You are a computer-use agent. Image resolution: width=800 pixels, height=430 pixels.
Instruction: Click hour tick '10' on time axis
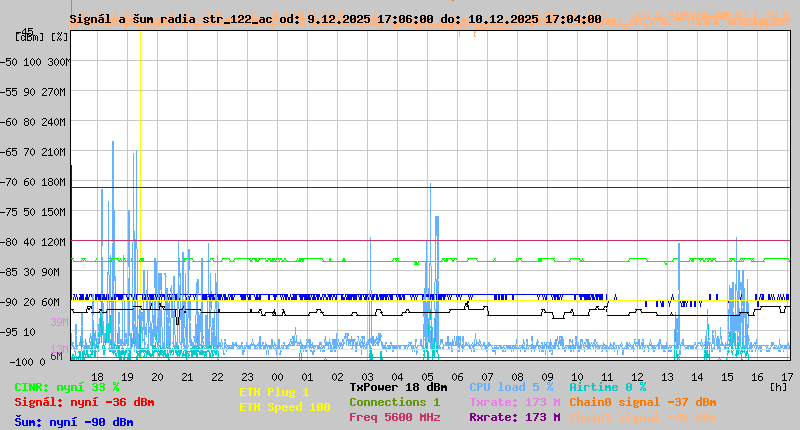[x=577, y=377]
